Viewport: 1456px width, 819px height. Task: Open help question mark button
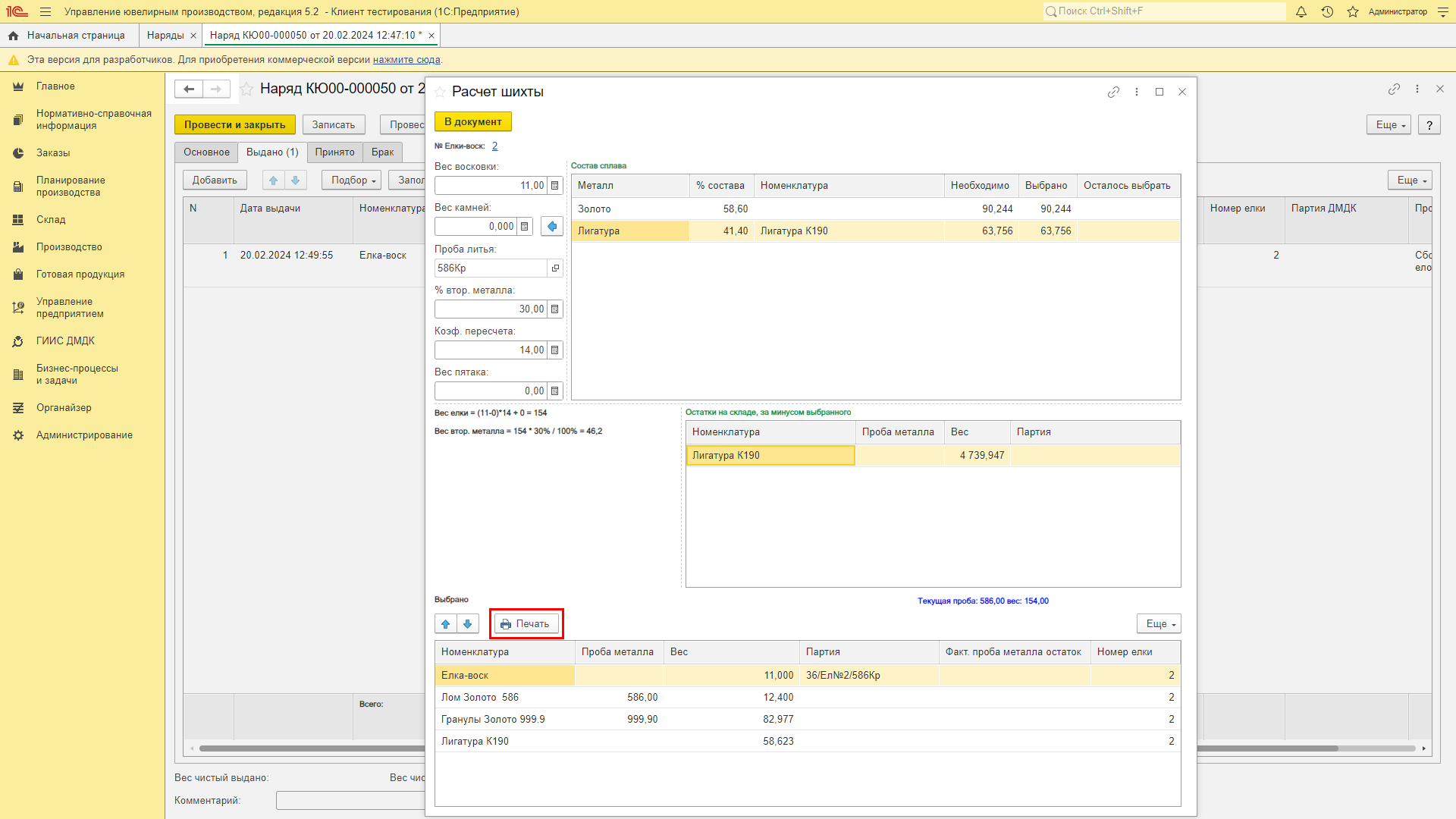pos(1429,125)
